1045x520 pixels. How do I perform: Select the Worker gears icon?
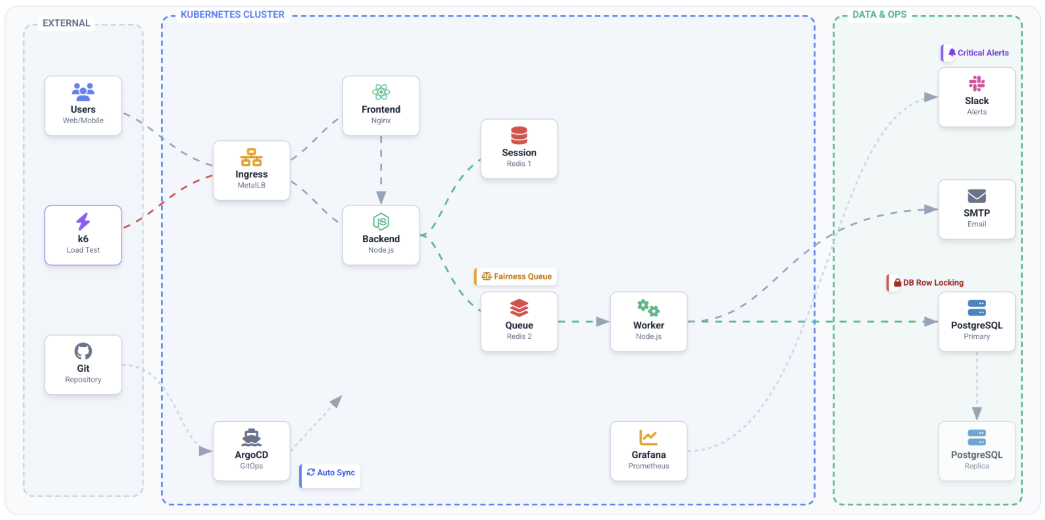[648, 308]
